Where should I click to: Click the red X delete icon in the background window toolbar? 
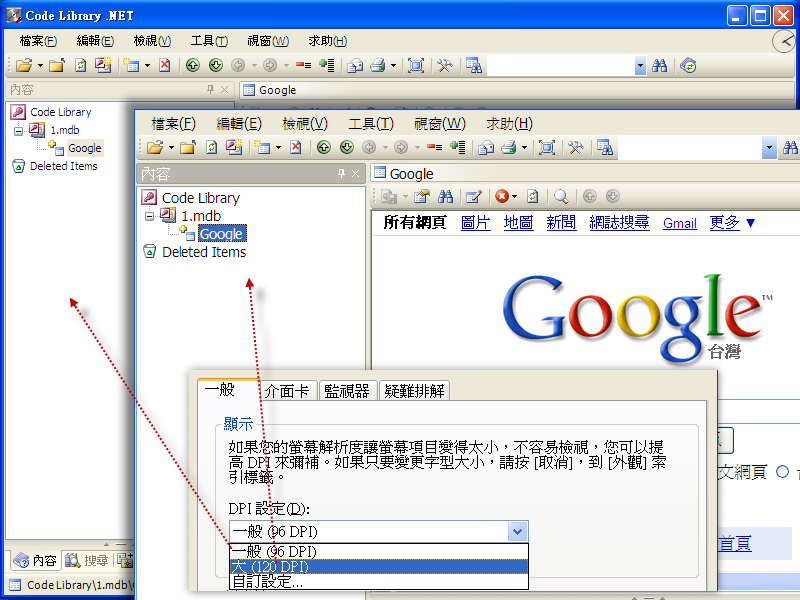pos(164,65)
